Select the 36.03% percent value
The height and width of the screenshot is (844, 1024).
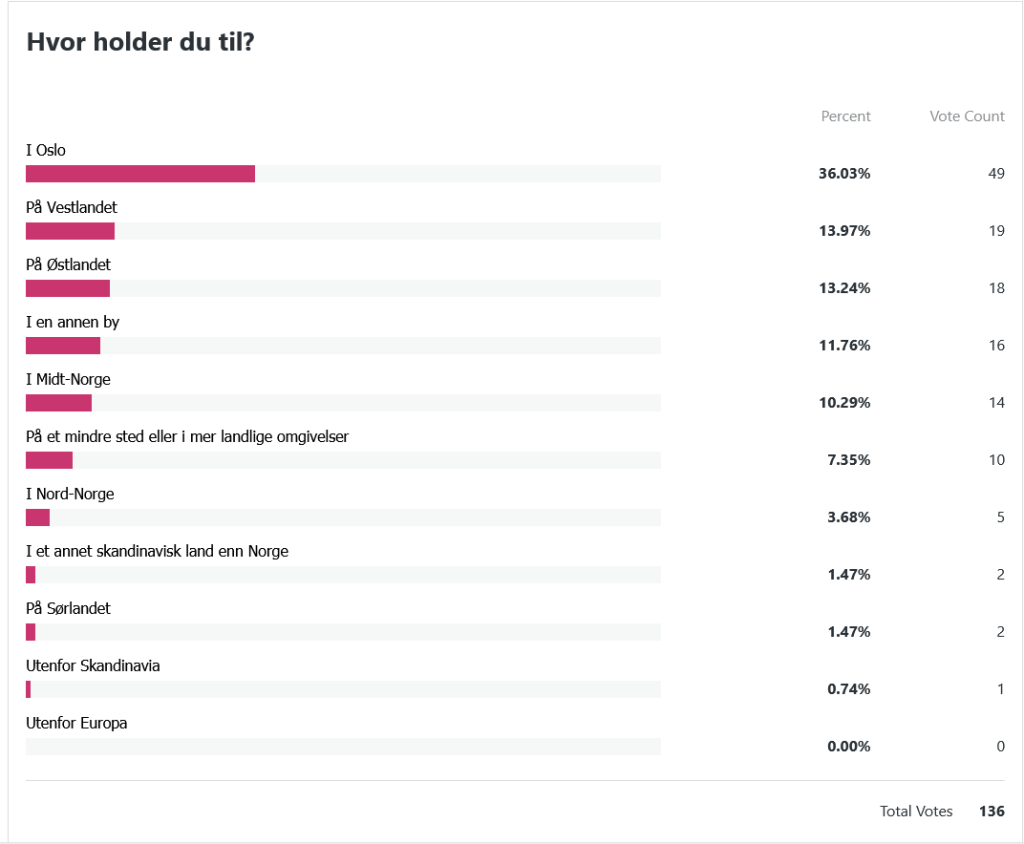click(x=844, y=174)
